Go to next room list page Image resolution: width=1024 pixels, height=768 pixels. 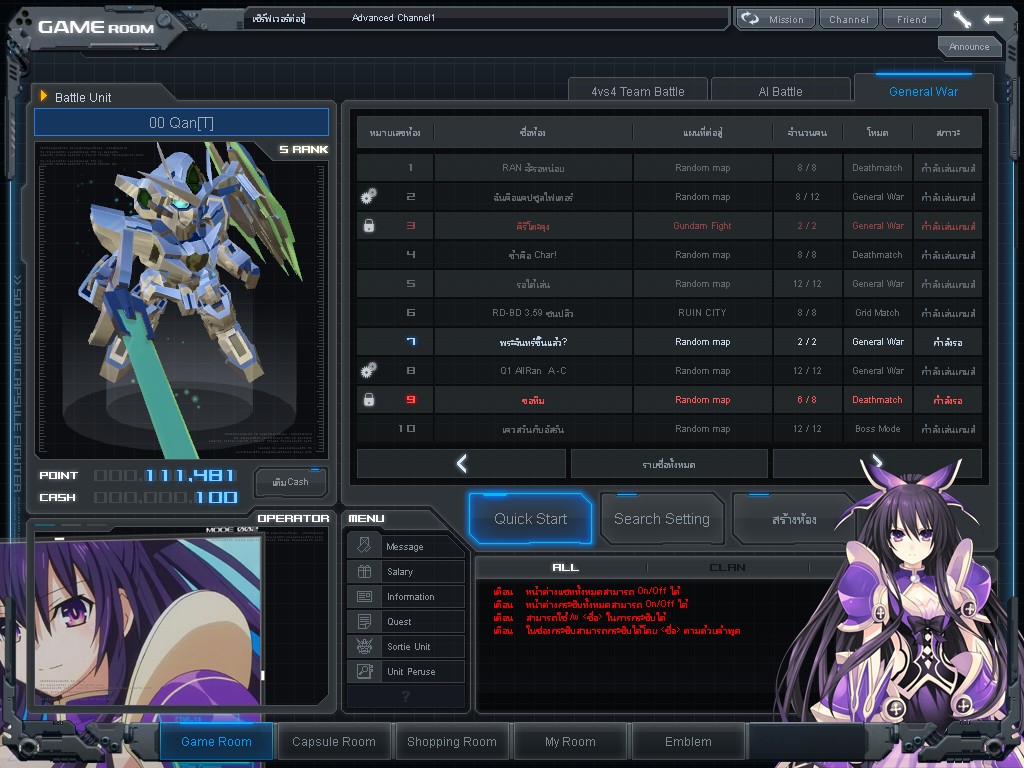877,464
